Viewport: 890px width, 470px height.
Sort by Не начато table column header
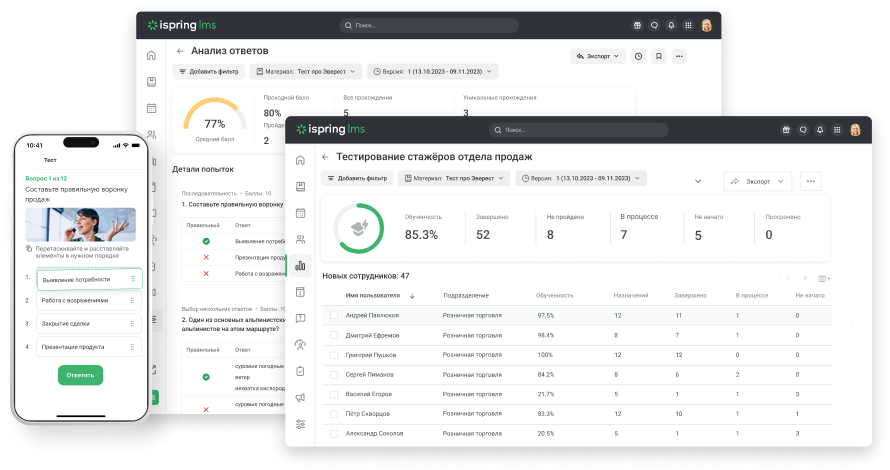coord(810,295)
